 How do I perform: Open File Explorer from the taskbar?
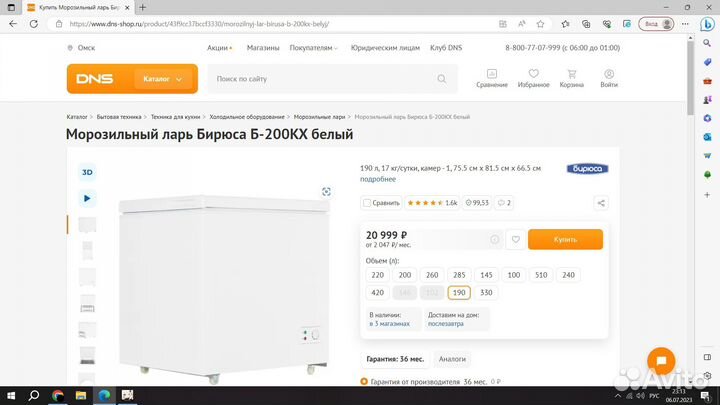coord(81,395)
